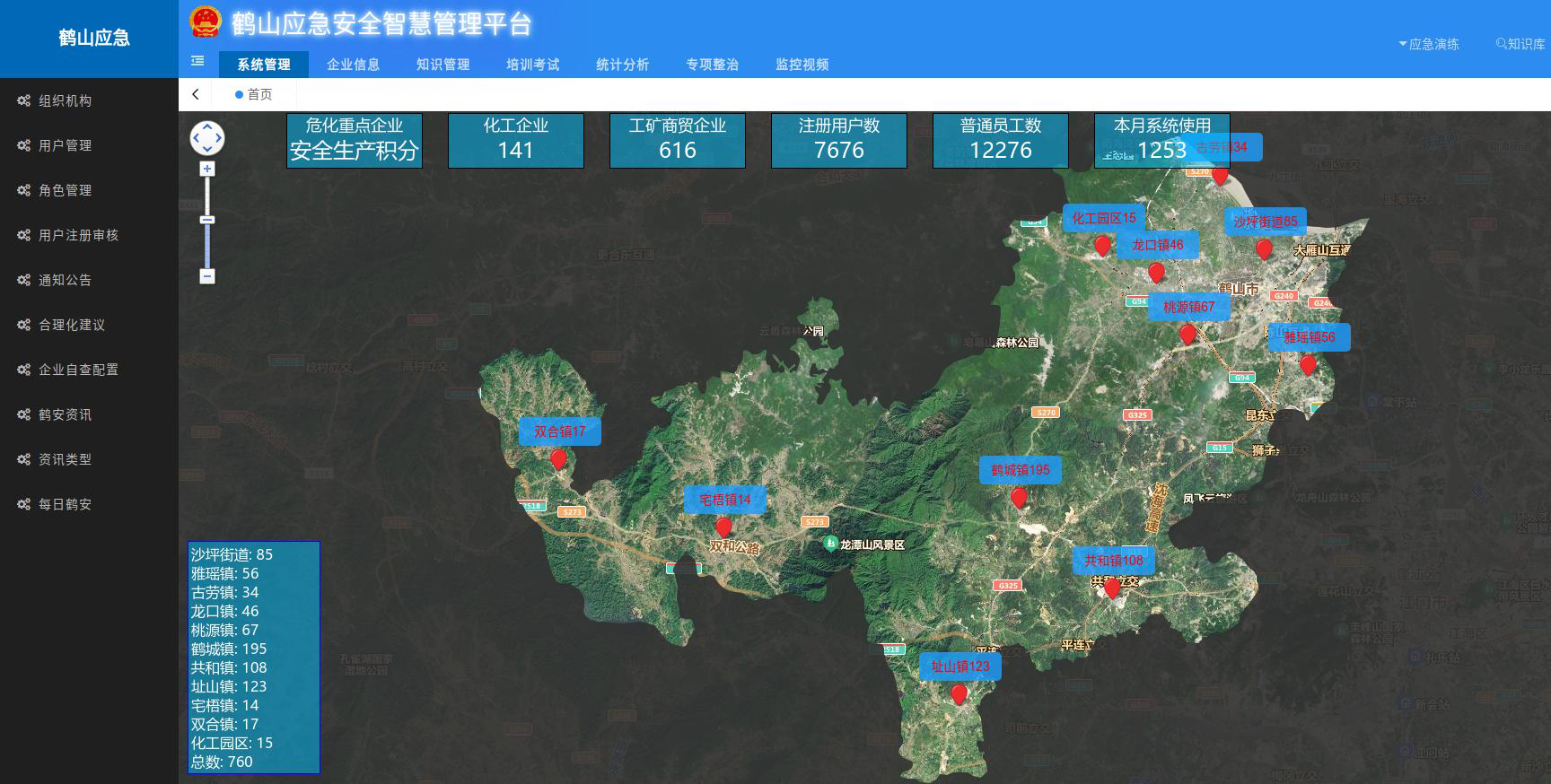Image resolution: width=1551 pixels, height=784 pixels.
Task: Click the map zoom level slider handle
Action: (x=207, y=220)
